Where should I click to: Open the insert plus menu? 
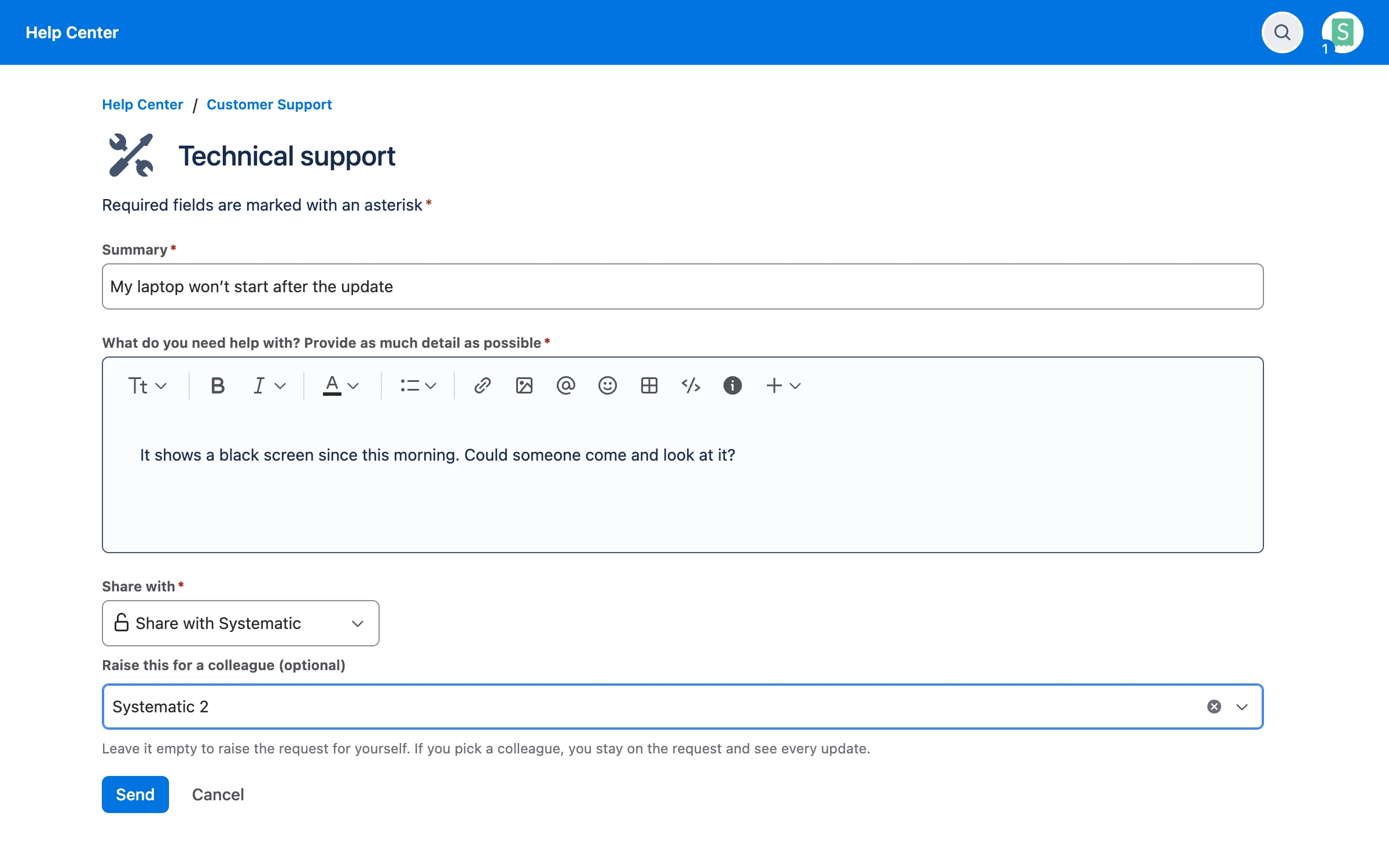click(774, 385)
